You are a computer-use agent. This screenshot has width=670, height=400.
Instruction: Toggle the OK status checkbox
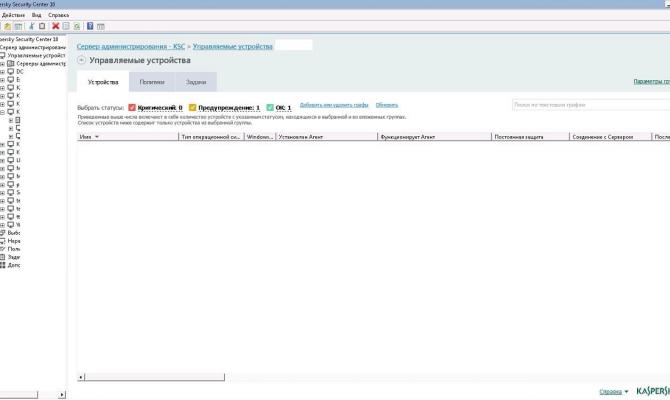(x=270, y=108)
